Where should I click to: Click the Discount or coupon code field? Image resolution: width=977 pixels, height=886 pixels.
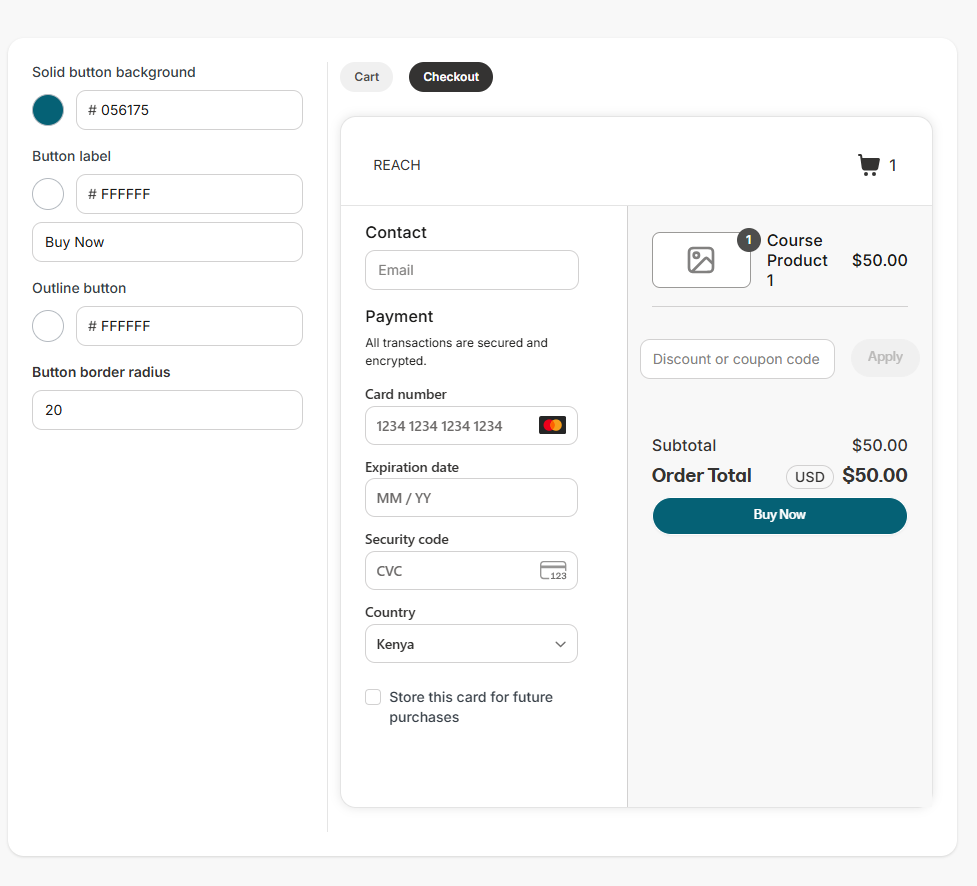coord(737,357)
